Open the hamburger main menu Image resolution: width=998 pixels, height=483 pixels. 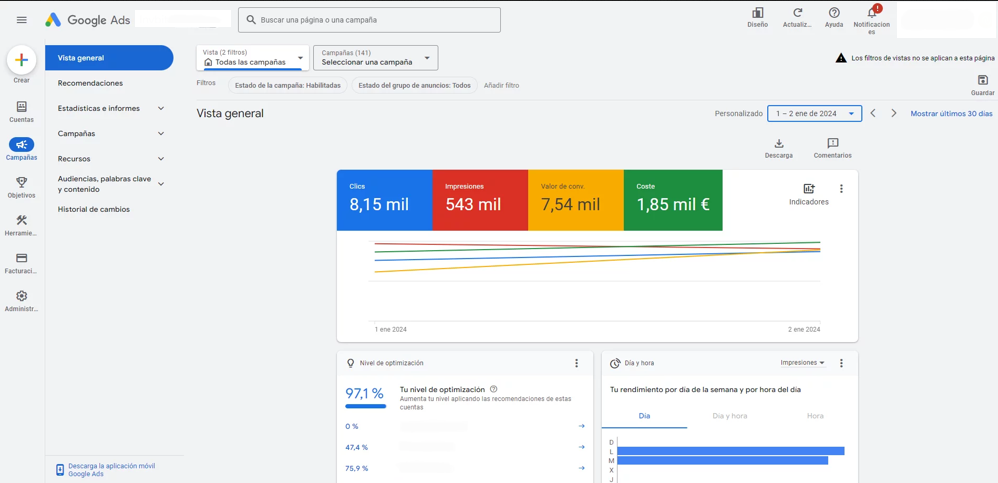coord(21,20)
